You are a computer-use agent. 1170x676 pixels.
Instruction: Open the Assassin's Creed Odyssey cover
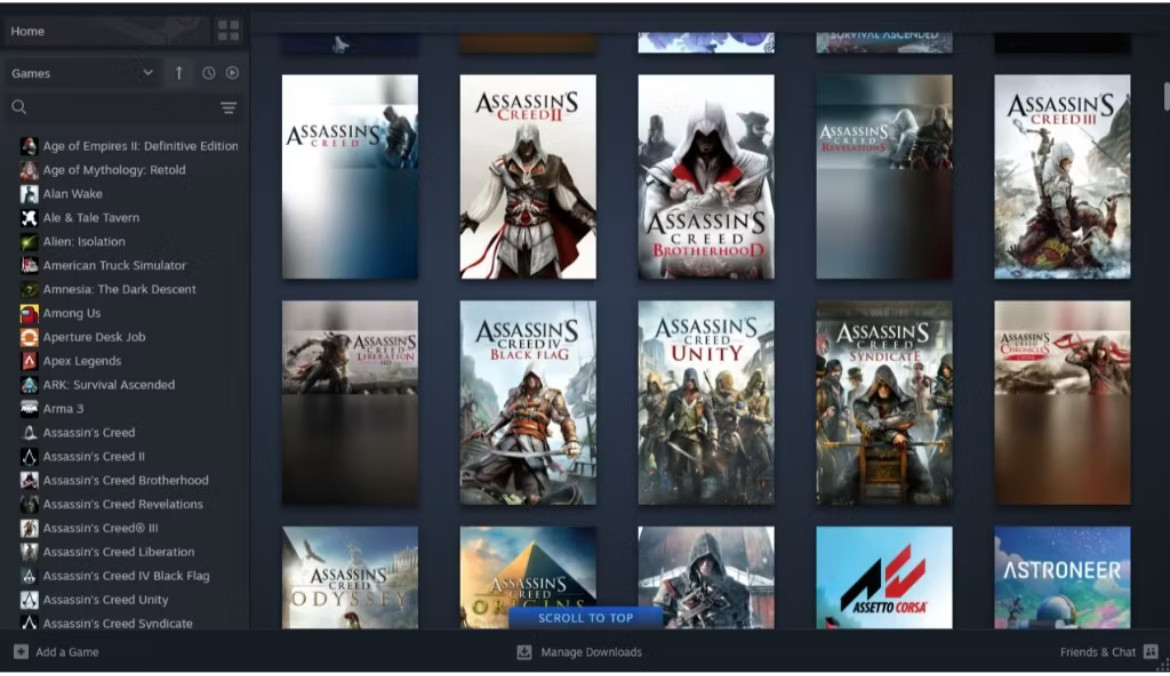pyautogui.click(x=350, y=578)
